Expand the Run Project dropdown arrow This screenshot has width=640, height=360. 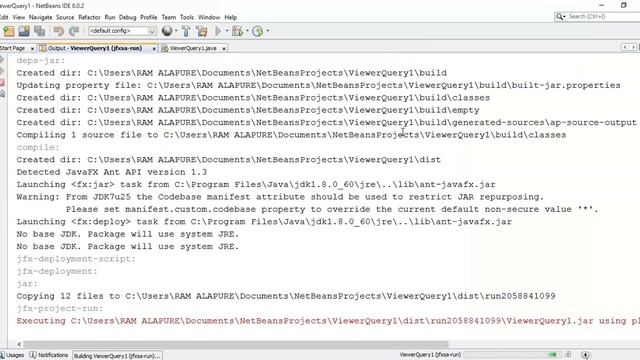click(x=227, y=31)
